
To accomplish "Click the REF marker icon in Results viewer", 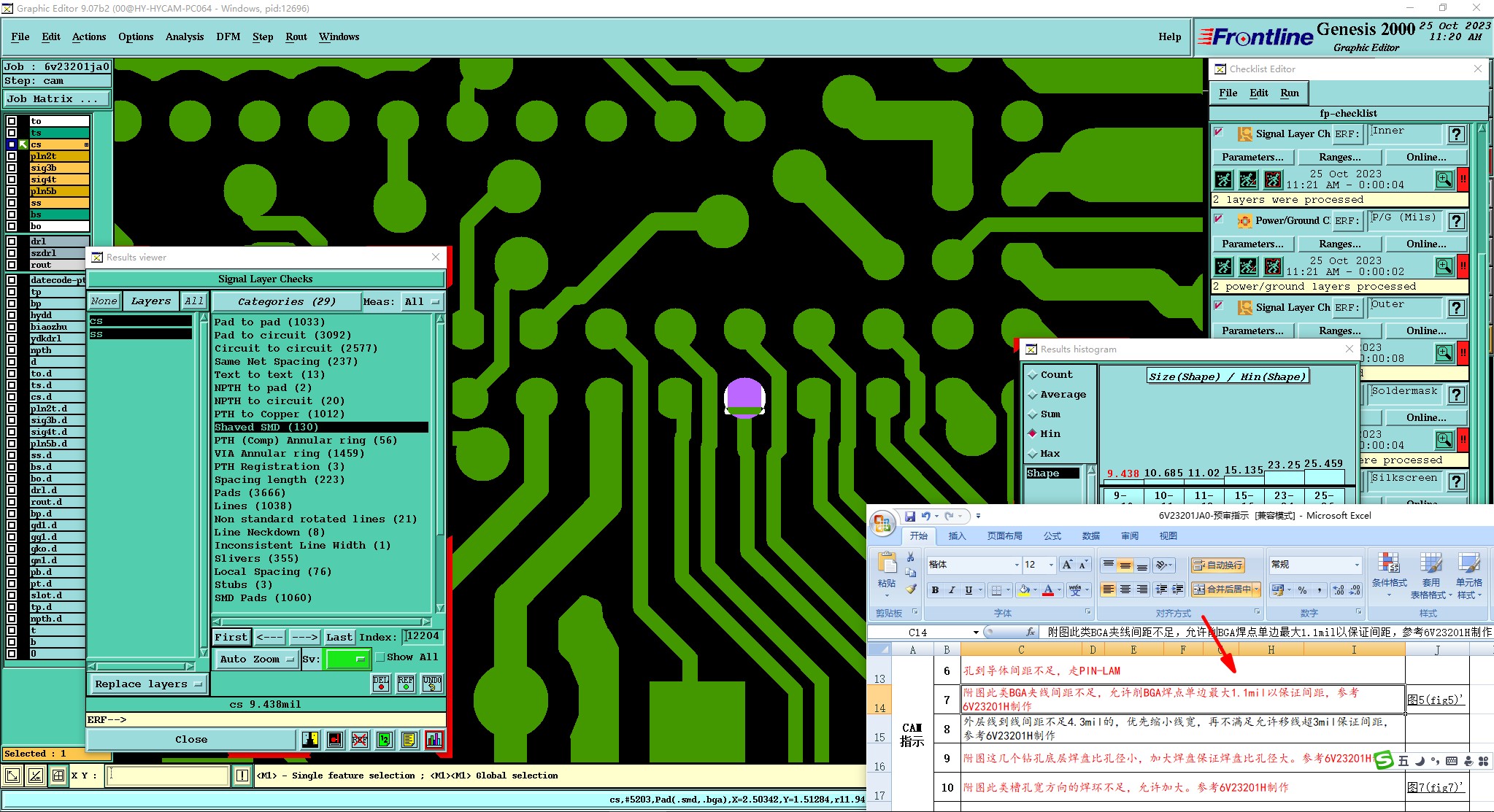I will (x=406, y=684).
